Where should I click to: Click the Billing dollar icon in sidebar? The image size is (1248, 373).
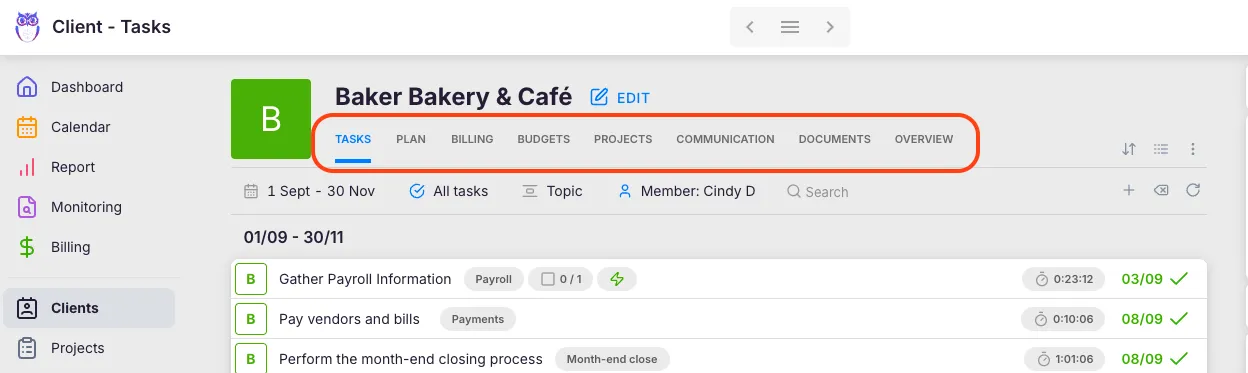(x=28, y=247)
